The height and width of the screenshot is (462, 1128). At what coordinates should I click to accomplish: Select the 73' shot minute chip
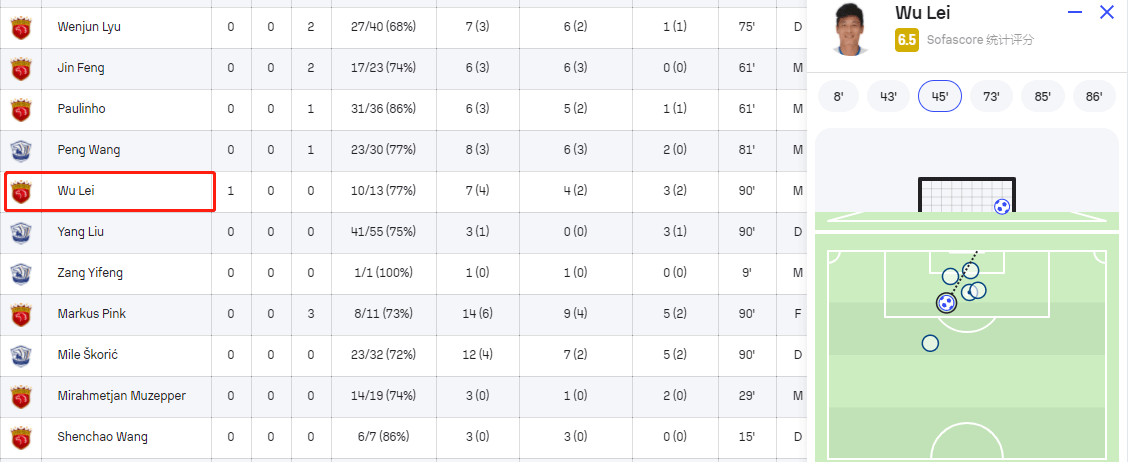991,96
